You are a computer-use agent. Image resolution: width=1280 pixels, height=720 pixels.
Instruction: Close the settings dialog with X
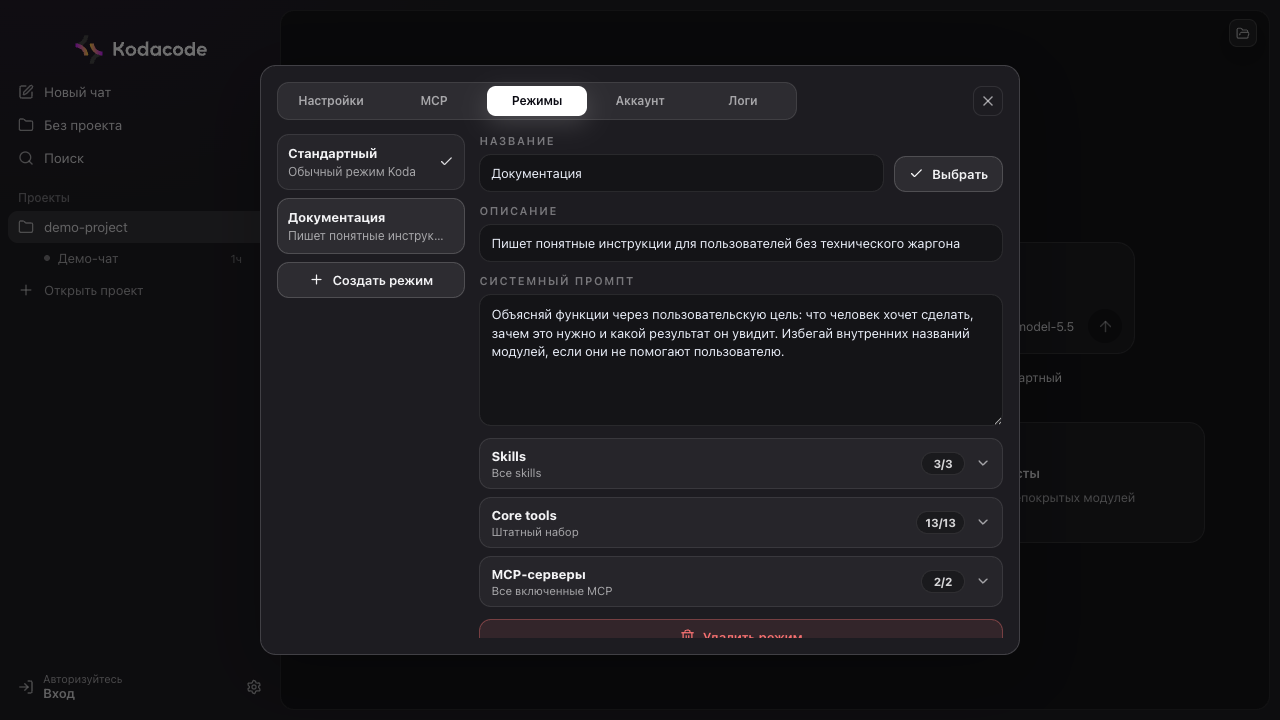[x=988, y=101]
